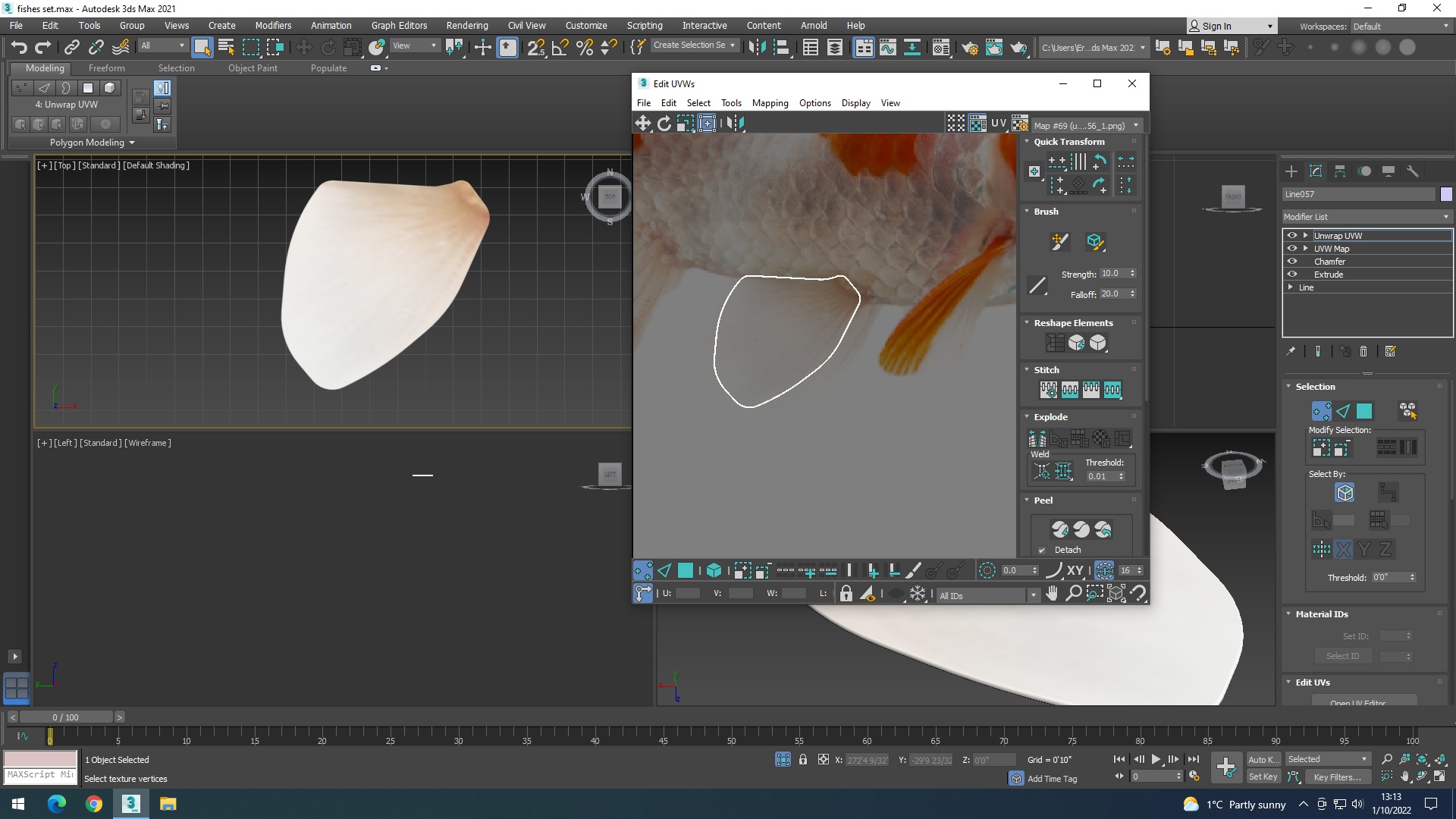Hide the Unwrap UVW modifier eye icon

pos(1292,236)
